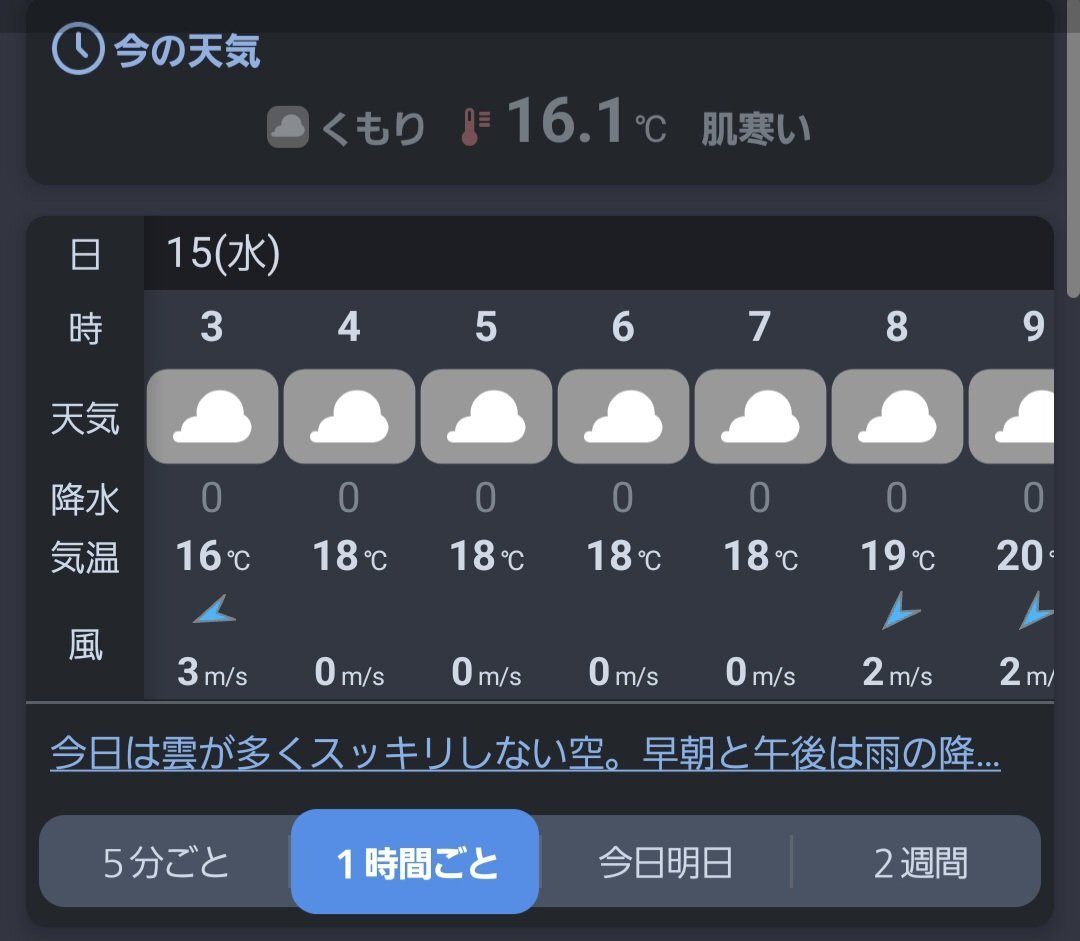
Task: Tap the 19℃ temperature at hour 8
Action: click(x=897, y=557)
